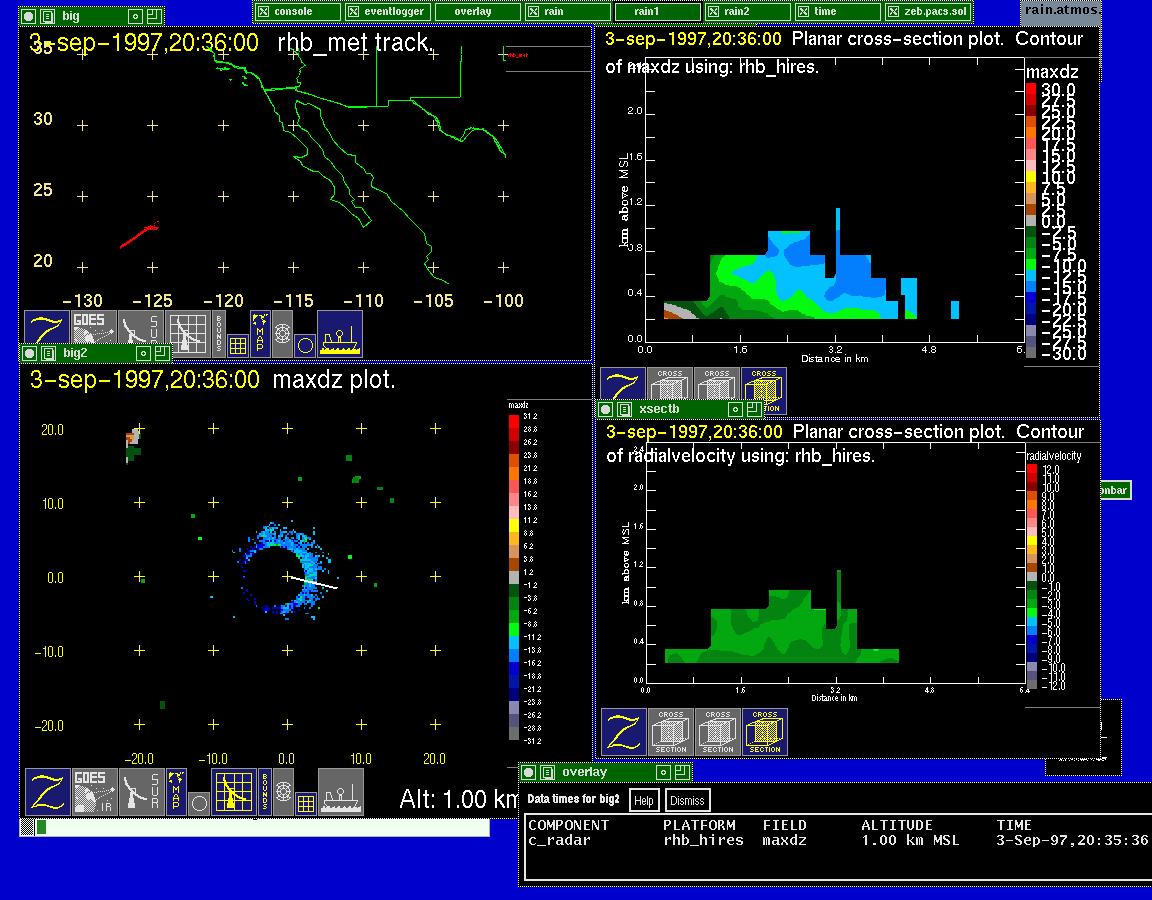1152x900 pixels.
Task: Select the ship platform icon in big window
Action: 340,333
